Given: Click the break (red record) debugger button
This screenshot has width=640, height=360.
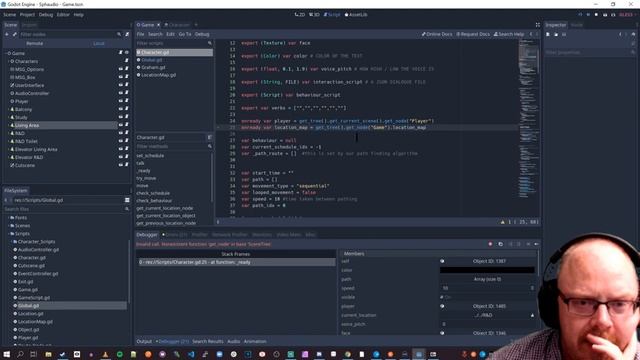Looking at the screenshot, I should pos(490,244).
